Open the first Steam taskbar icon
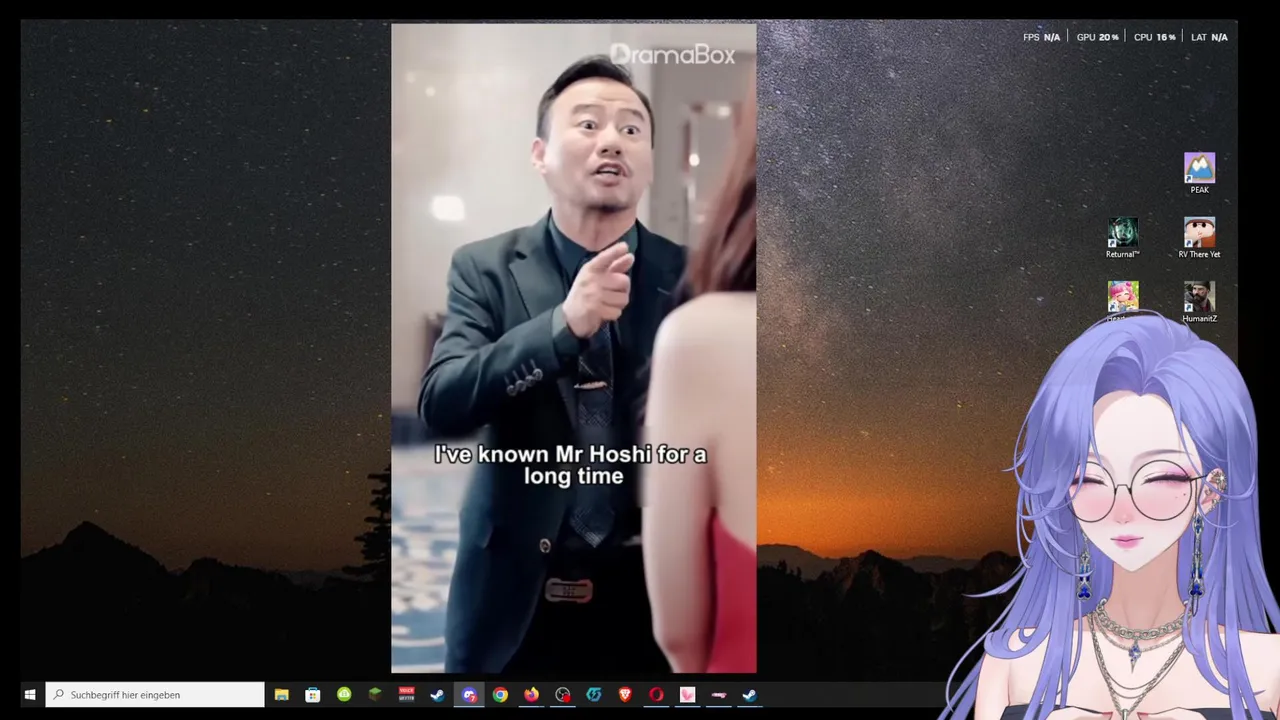Screen dimensions: 1280x720 pos(437,695)
